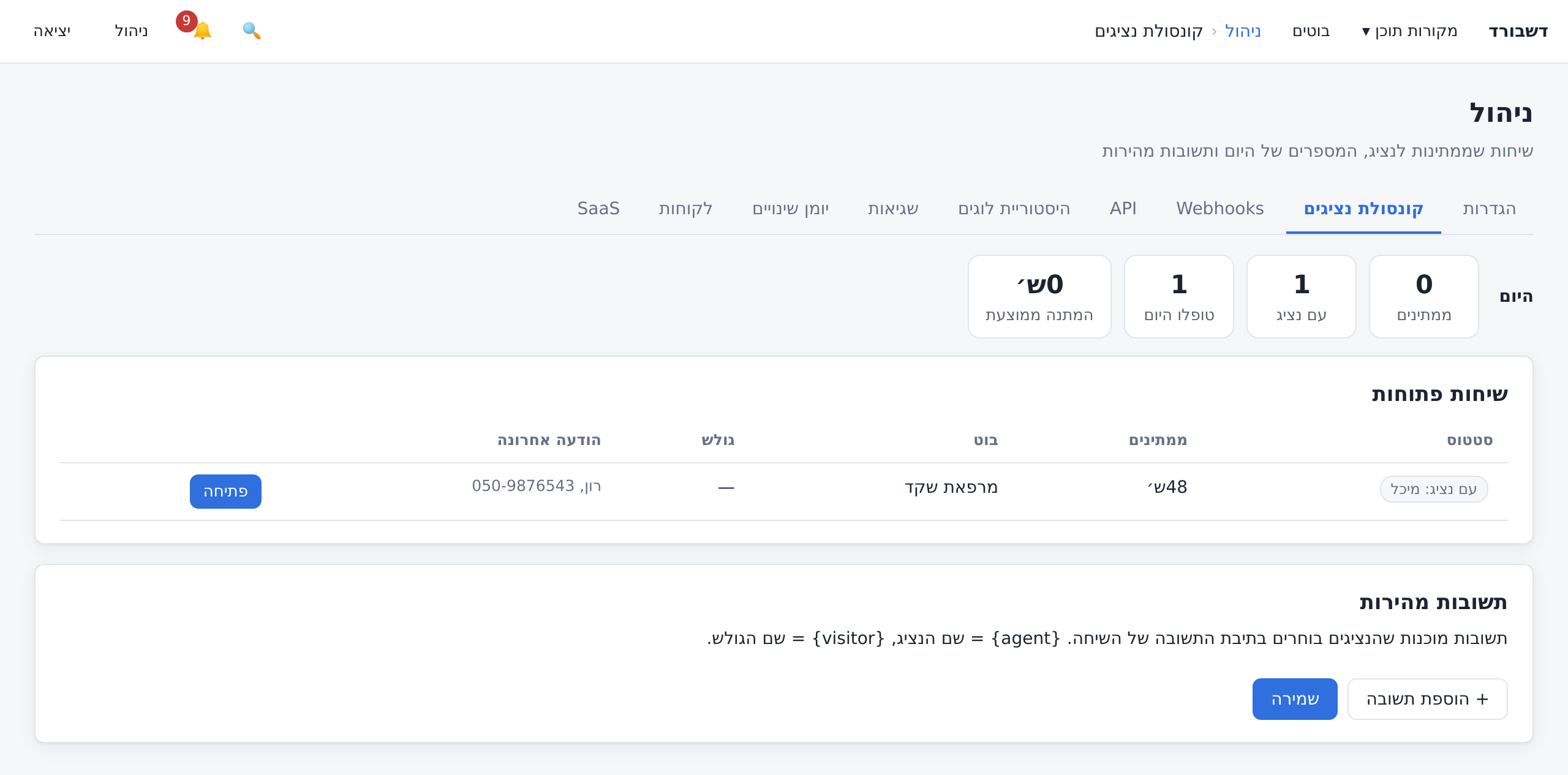This screenshot has width=1568, height=775.
Task: Select the Webhooks tab
Action: tap(1220, 209)
